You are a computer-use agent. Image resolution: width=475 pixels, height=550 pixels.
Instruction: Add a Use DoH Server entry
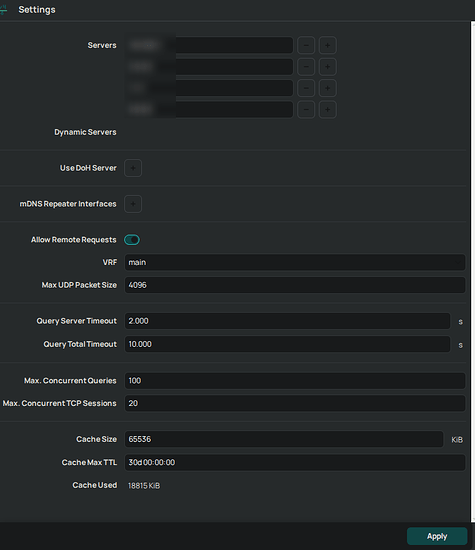133,168
